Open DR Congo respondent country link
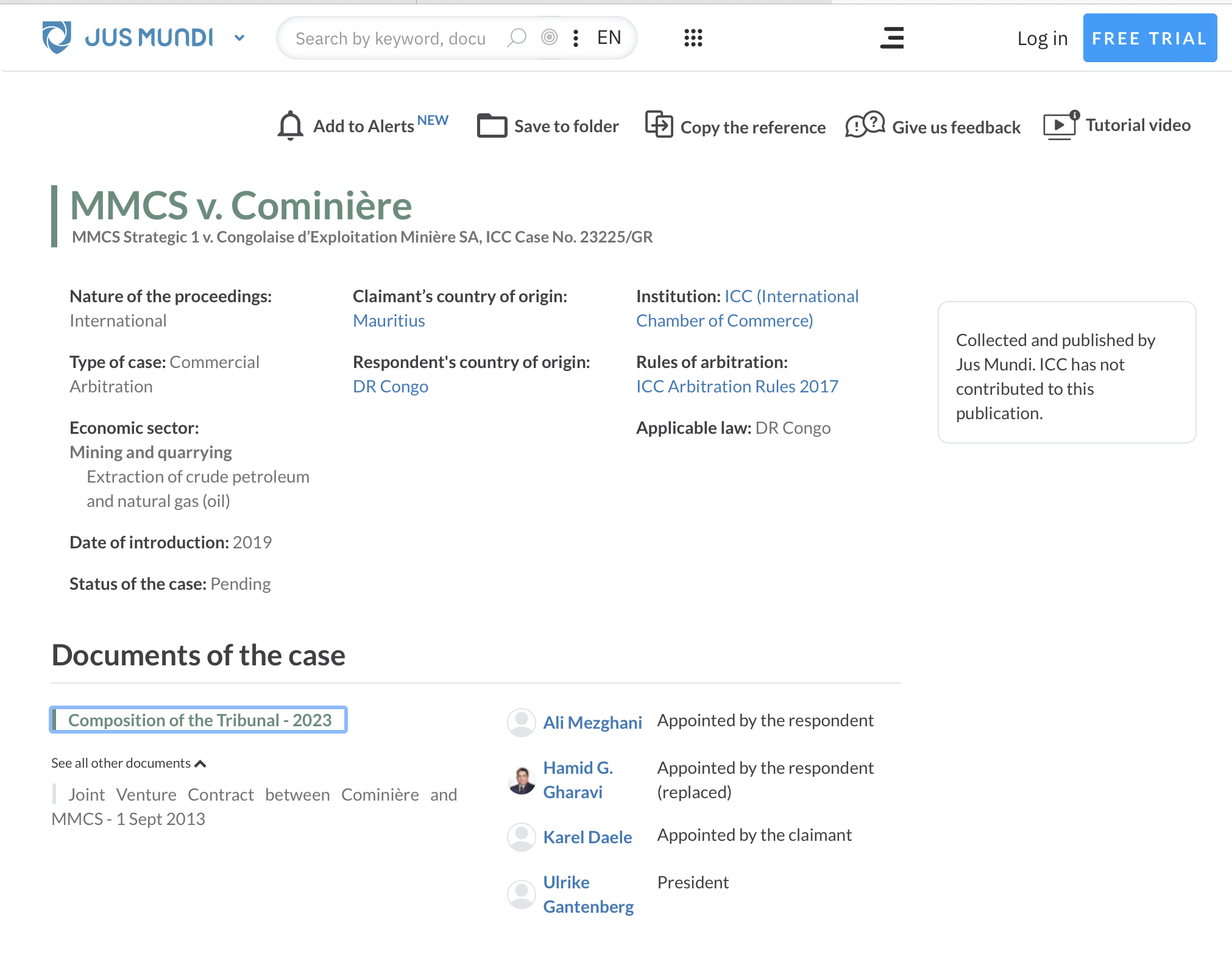The width and height of the screenshot is (1232, 970). point(391,386)
